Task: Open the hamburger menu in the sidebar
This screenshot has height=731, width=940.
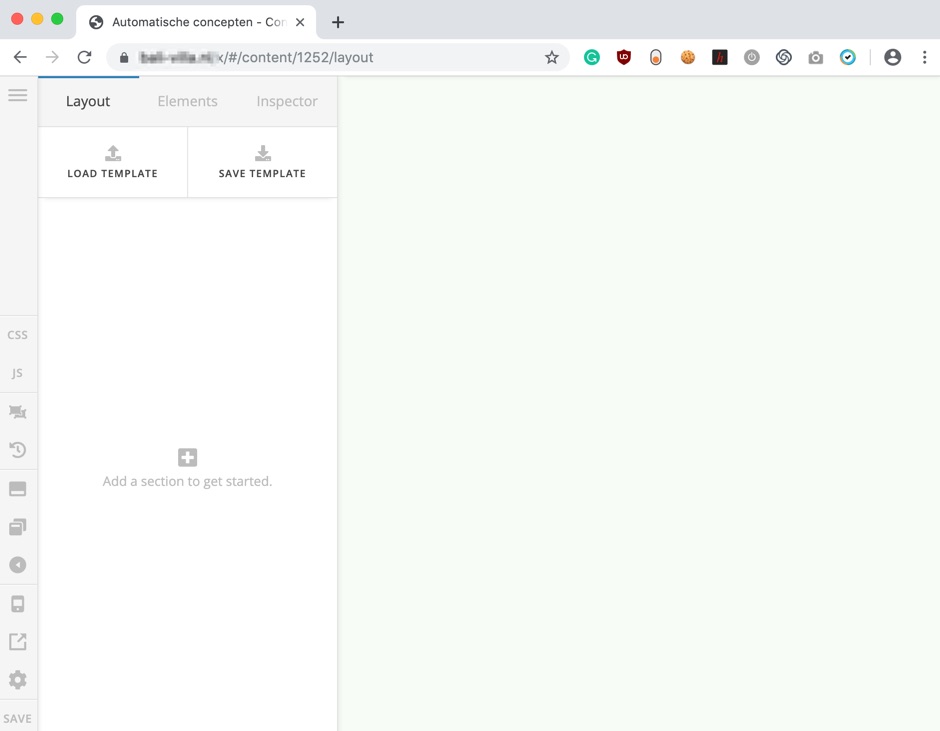Action: coord(18,95)
